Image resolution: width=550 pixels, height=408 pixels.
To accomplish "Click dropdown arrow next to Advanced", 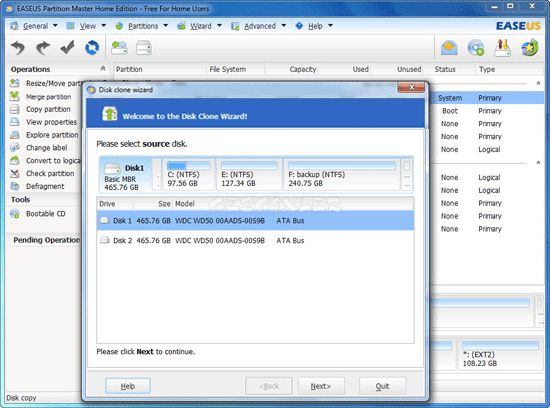I will [x=284, y=26].
